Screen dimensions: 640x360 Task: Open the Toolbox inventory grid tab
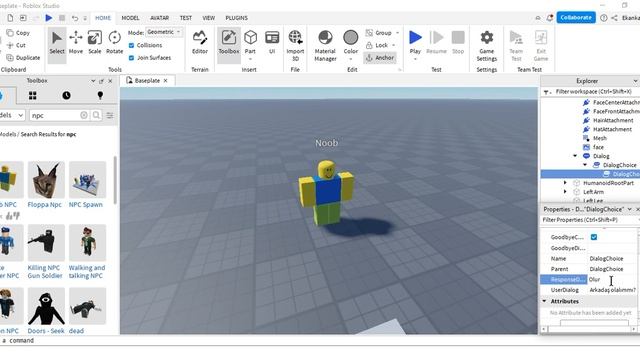coord(33,96)
